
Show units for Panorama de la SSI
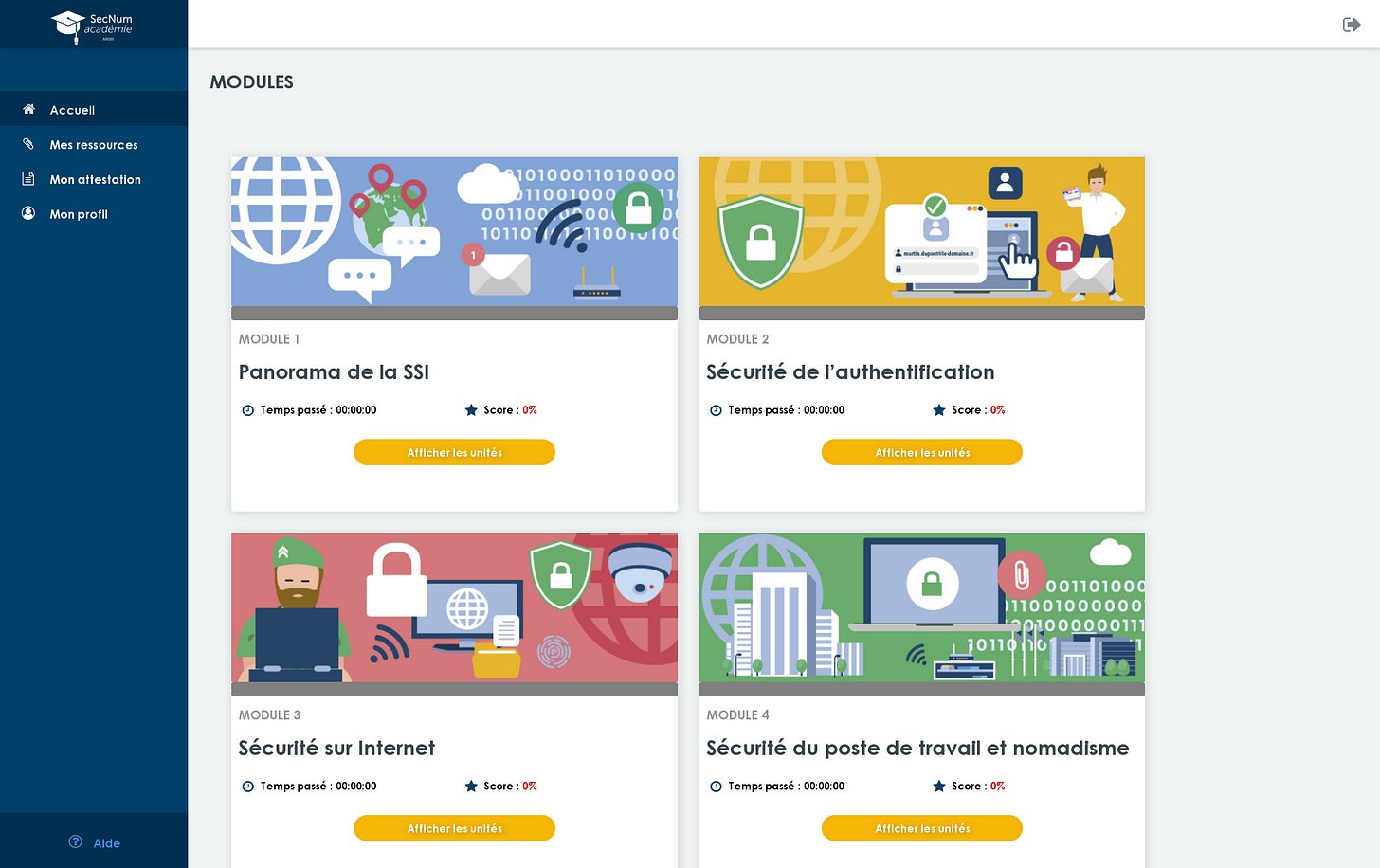pyautogui.click(x=454, y=452)
